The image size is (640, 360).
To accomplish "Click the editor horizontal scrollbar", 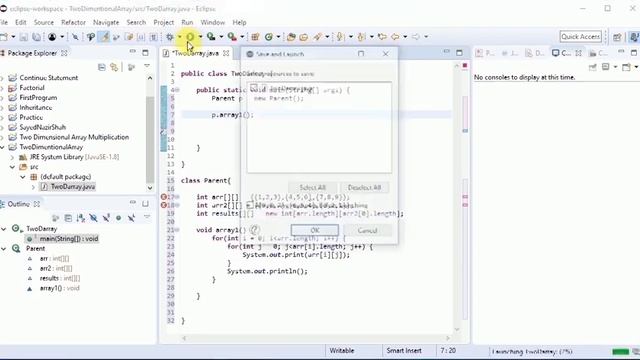I will tap(316, 338).
